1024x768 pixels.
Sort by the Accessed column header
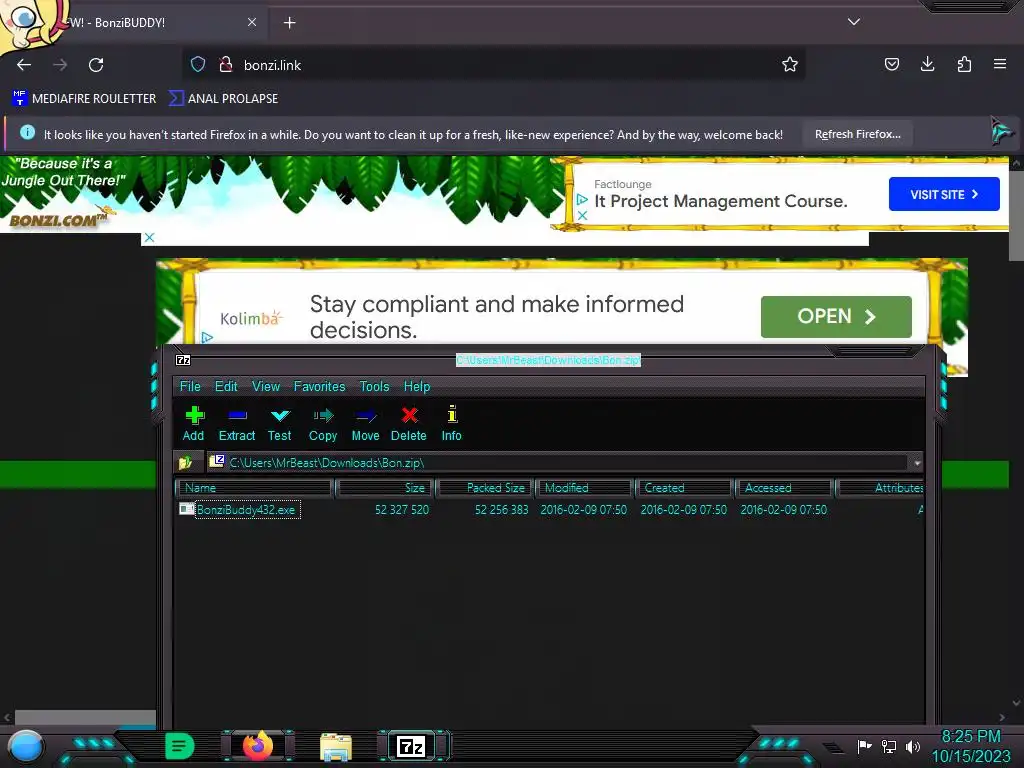tap(784, 488)
